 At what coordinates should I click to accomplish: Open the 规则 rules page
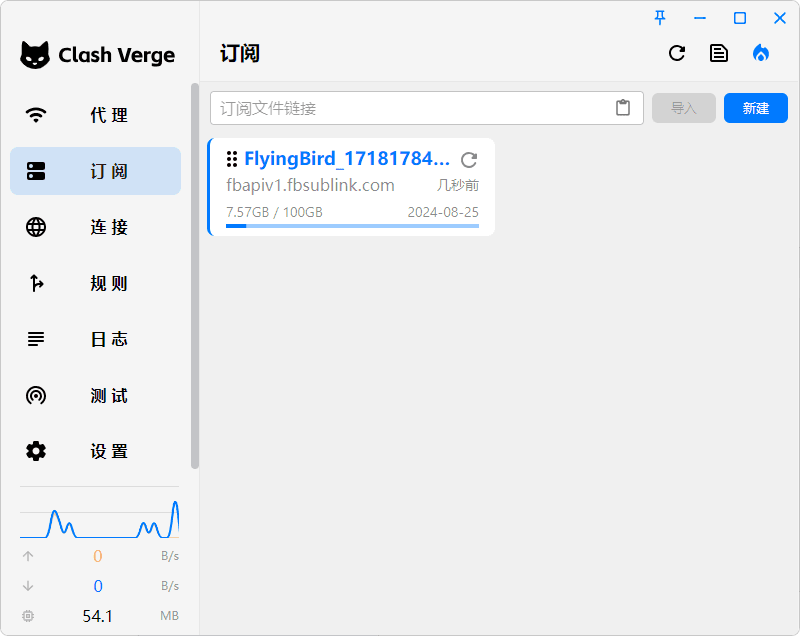(x=95, y=283)
